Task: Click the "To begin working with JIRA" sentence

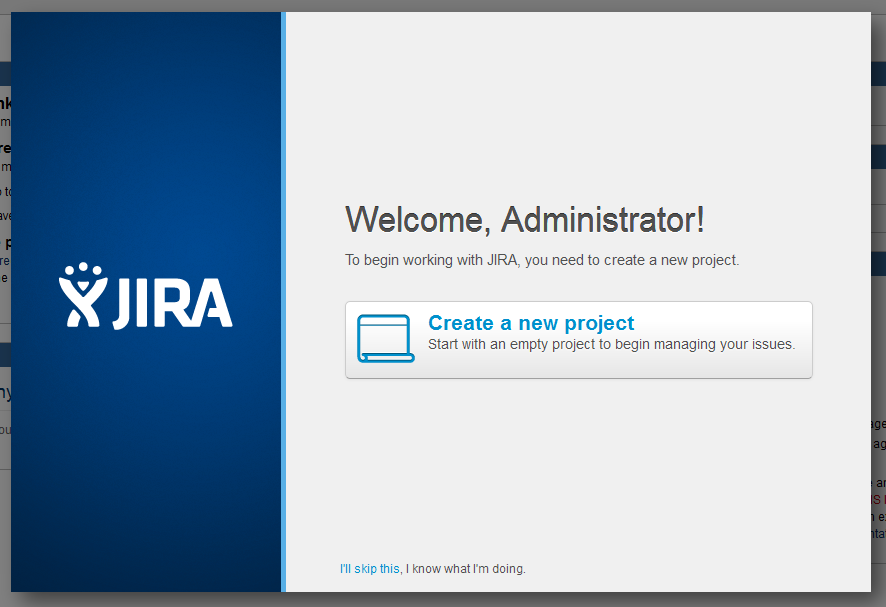Action: [x=542, y=260]
